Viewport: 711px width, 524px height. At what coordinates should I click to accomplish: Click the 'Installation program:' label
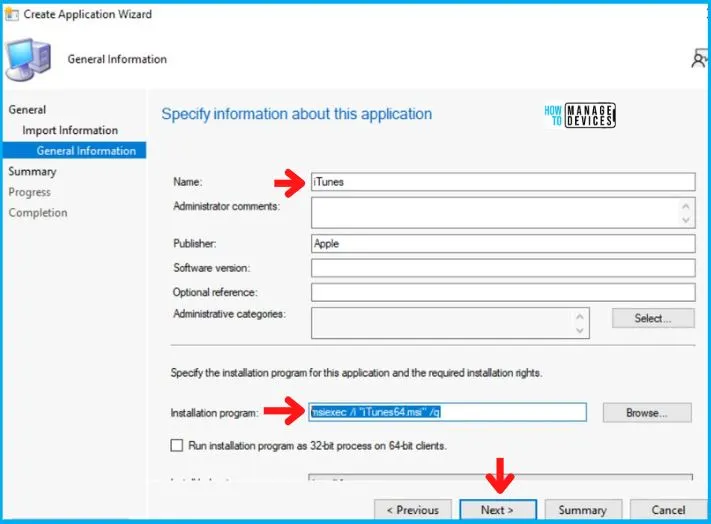[214, 413]
